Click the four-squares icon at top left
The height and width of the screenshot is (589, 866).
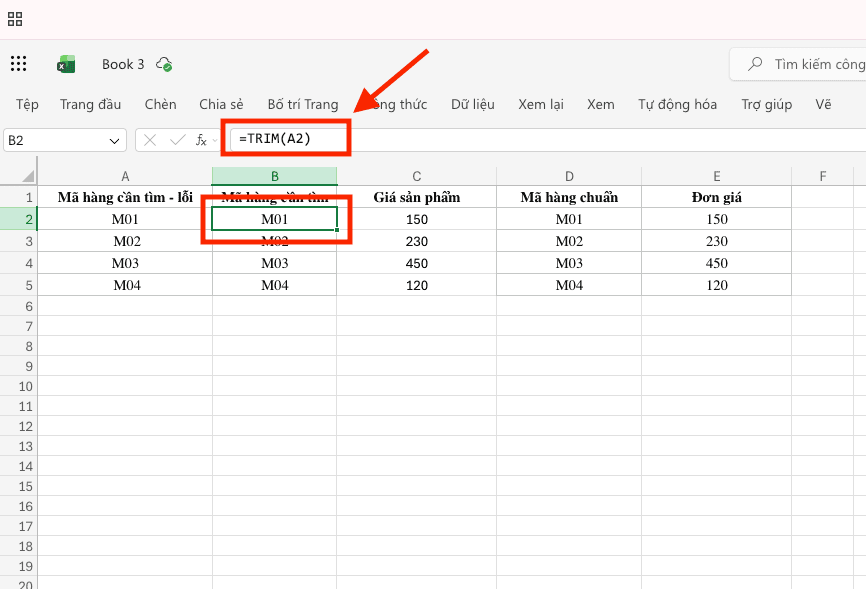[15, 19]
